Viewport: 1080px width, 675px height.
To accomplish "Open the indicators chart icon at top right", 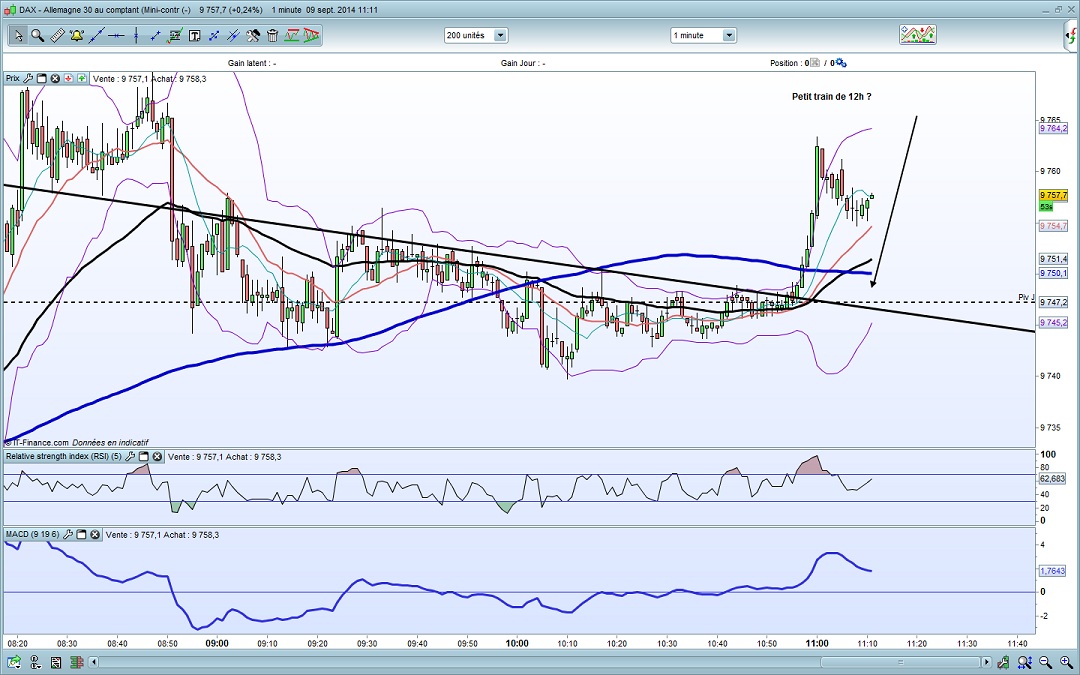I will click(917, 34).
